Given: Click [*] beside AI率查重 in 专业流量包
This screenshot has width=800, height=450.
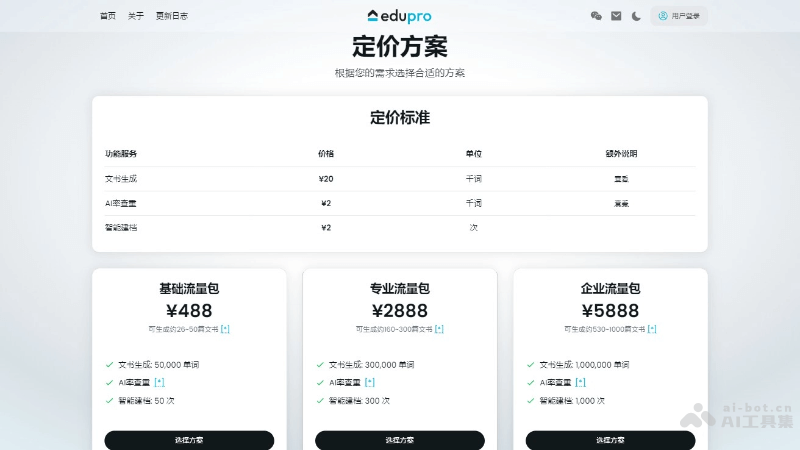Looking at the screenshot, I should (x=370, y=382).
